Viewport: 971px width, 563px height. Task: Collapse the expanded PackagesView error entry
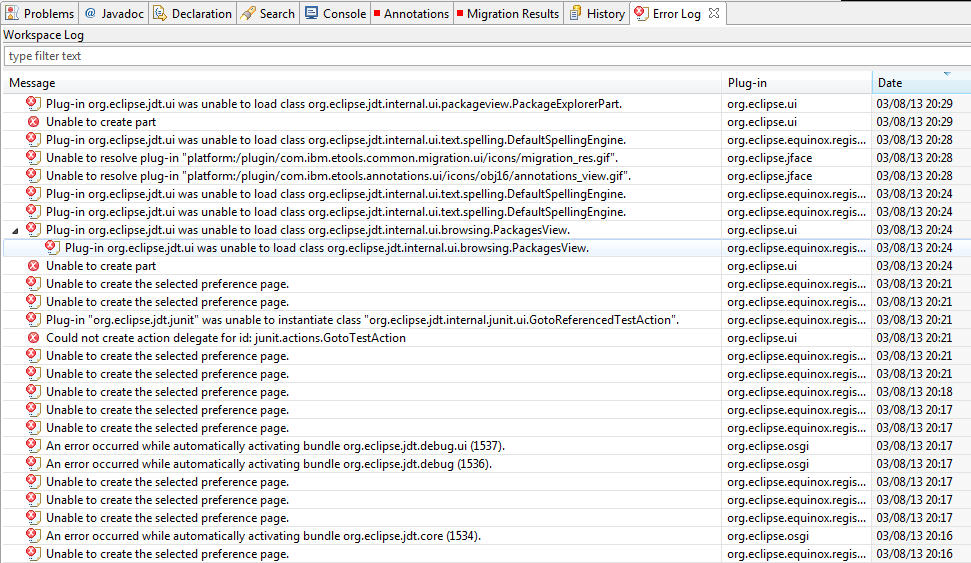point(15,230)
